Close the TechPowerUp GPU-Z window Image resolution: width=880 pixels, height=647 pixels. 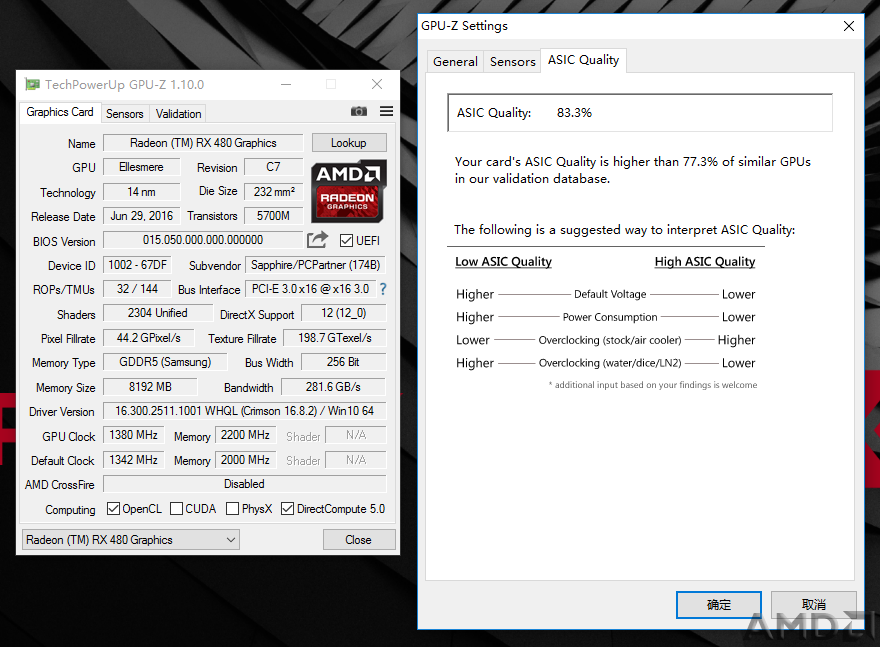(x=377, y=84)
